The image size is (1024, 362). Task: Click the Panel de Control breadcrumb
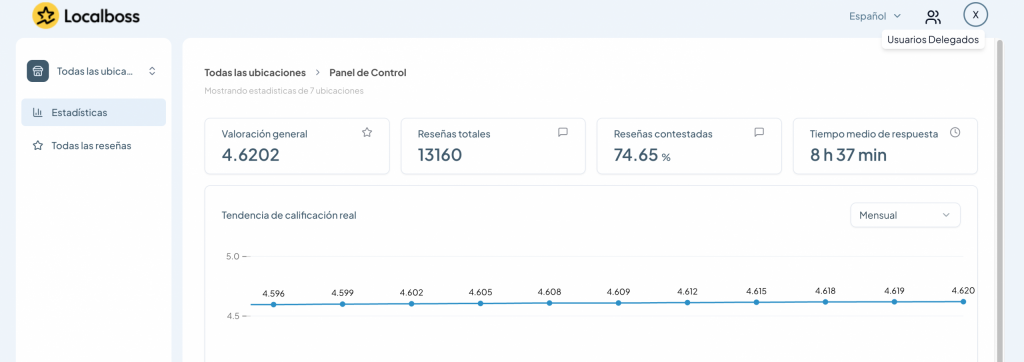pyautogui.click(x=368, y=73)
